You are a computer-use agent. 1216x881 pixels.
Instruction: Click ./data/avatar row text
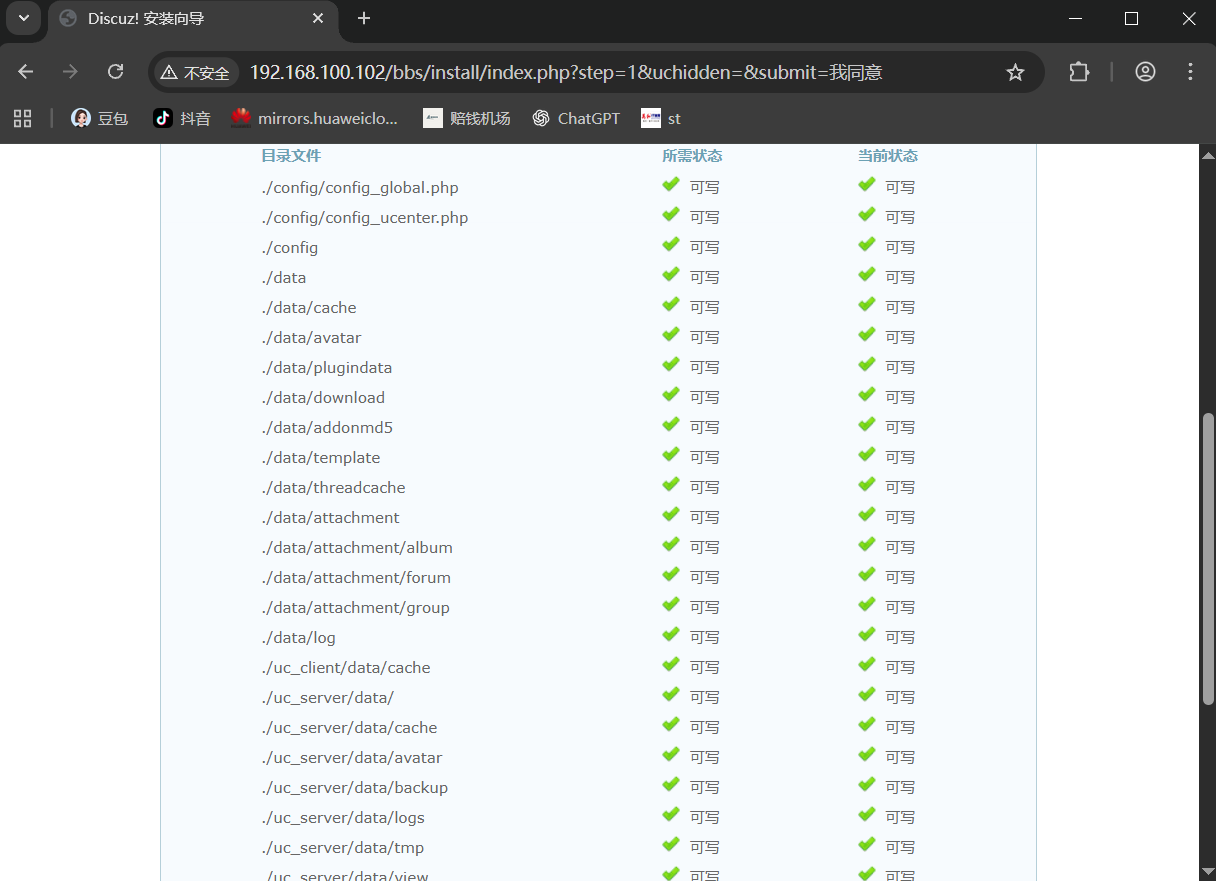click(311, 337)
